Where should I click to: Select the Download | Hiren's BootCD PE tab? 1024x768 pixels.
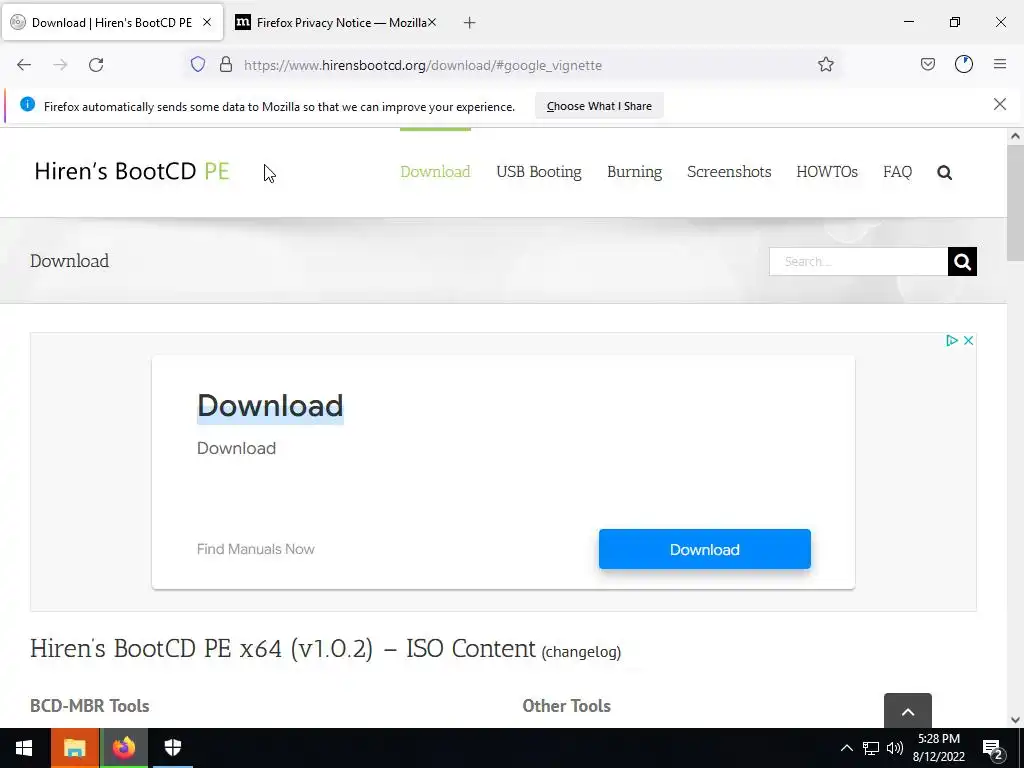[111, 23]
